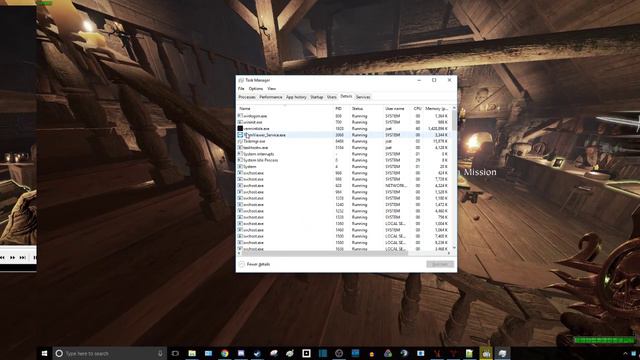Switch to the Users tab
The image size is (640, 360).
tap(332, 97)
